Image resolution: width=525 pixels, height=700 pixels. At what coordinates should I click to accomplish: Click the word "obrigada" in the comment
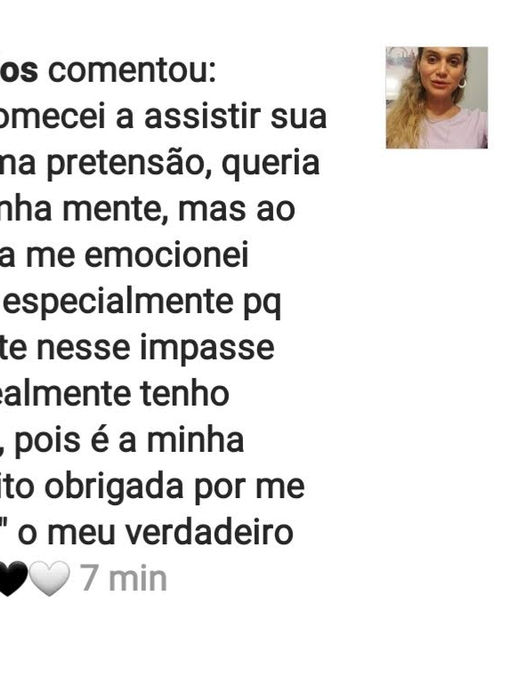(114, 488)
